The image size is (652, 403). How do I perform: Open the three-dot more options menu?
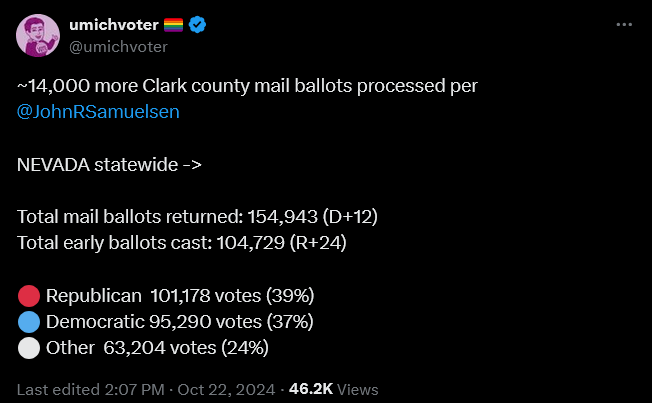[x=624, y=25]
